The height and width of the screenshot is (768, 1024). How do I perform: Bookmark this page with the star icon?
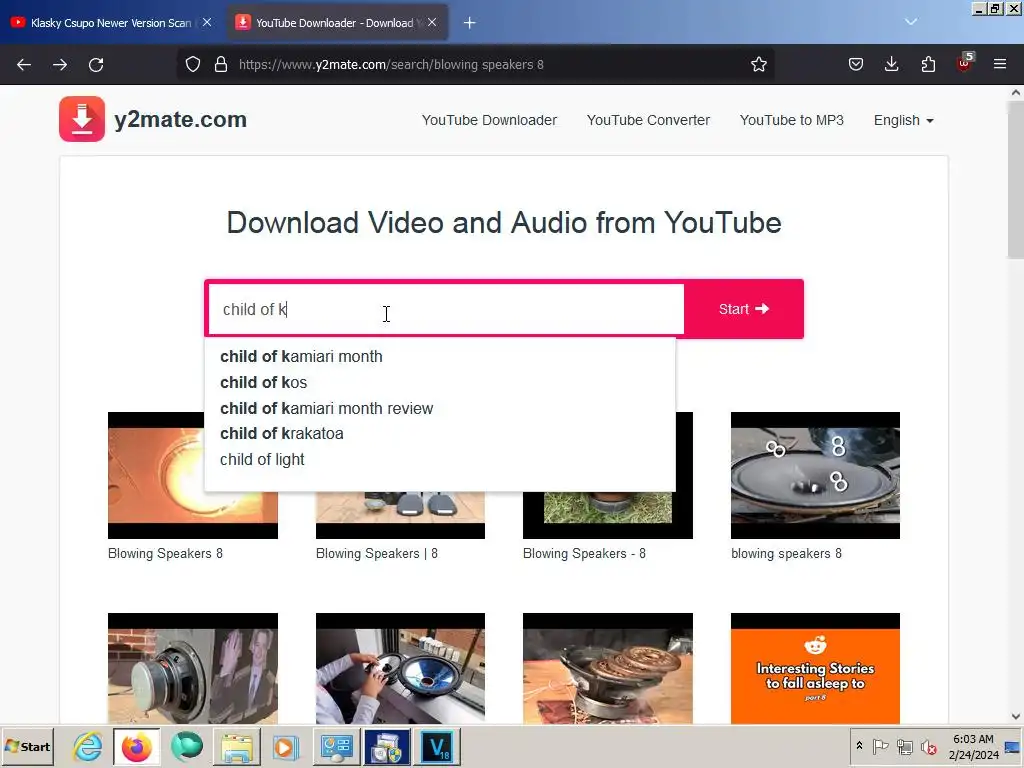pyautogui.click(x=758, y=65)
